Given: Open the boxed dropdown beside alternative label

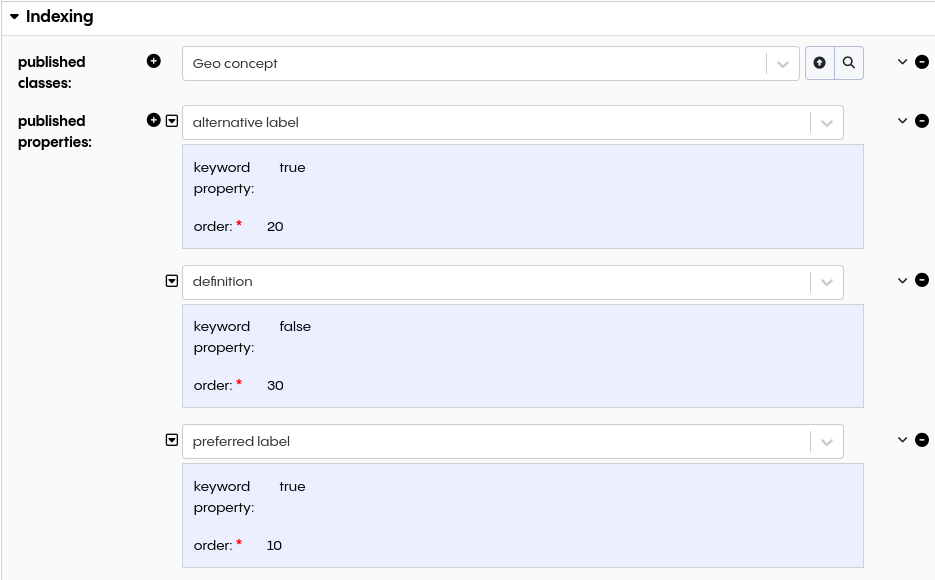Looking at the screenshot, I should click(x=171, y=120).
